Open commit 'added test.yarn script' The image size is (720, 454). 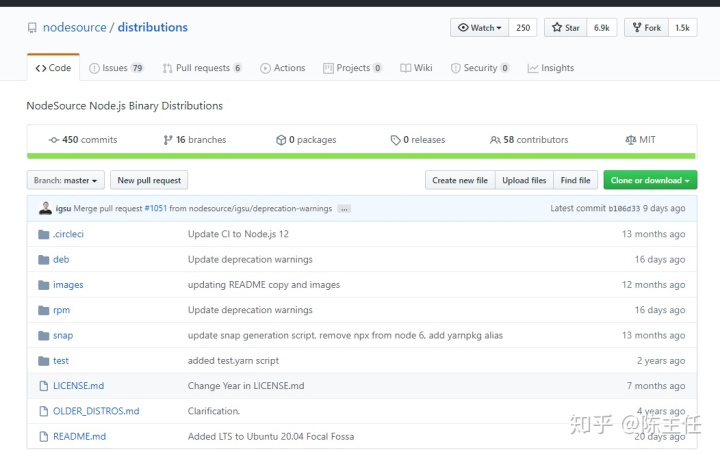pyautogui.click(x=233, y=361)
